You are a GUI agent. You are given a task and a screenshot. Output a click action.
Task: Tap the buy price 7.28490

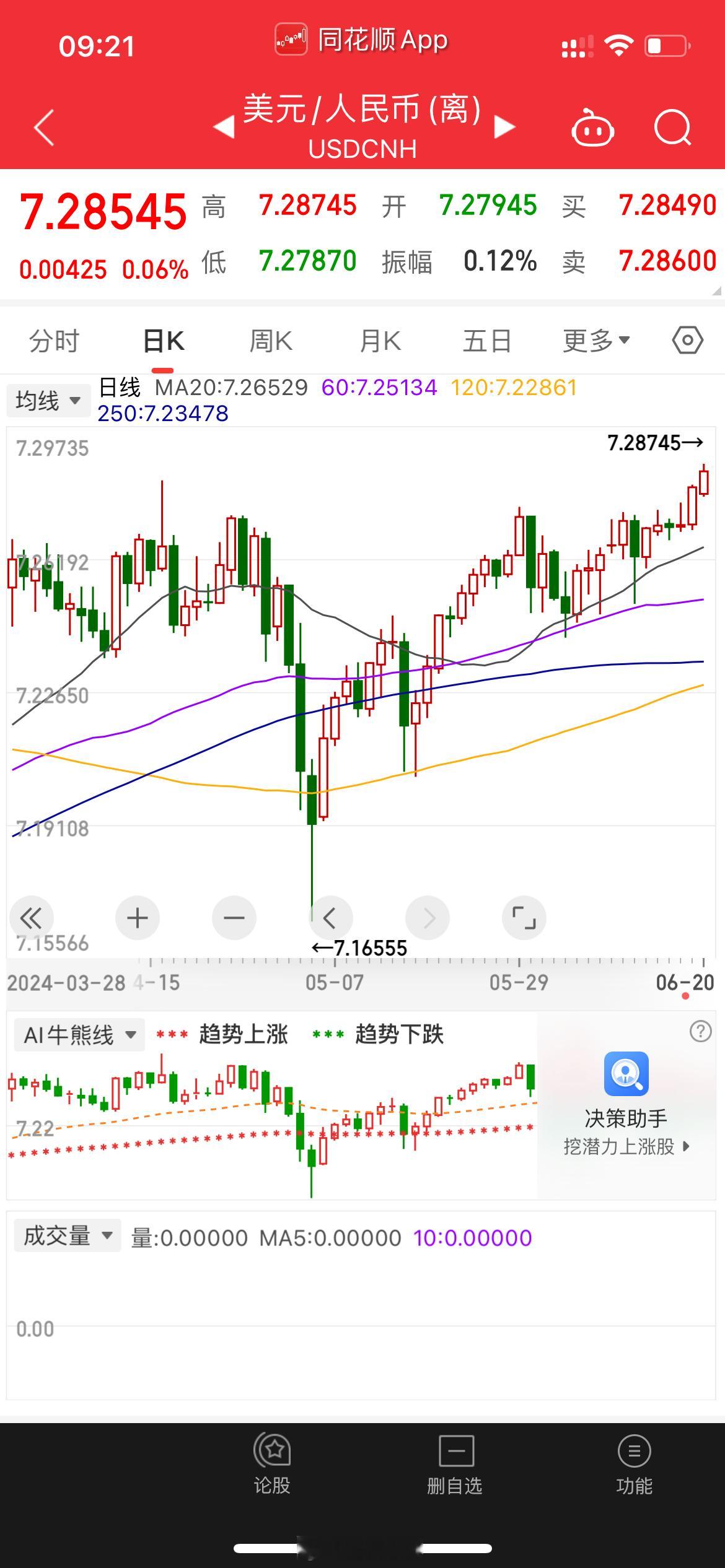tap(668, 205)
